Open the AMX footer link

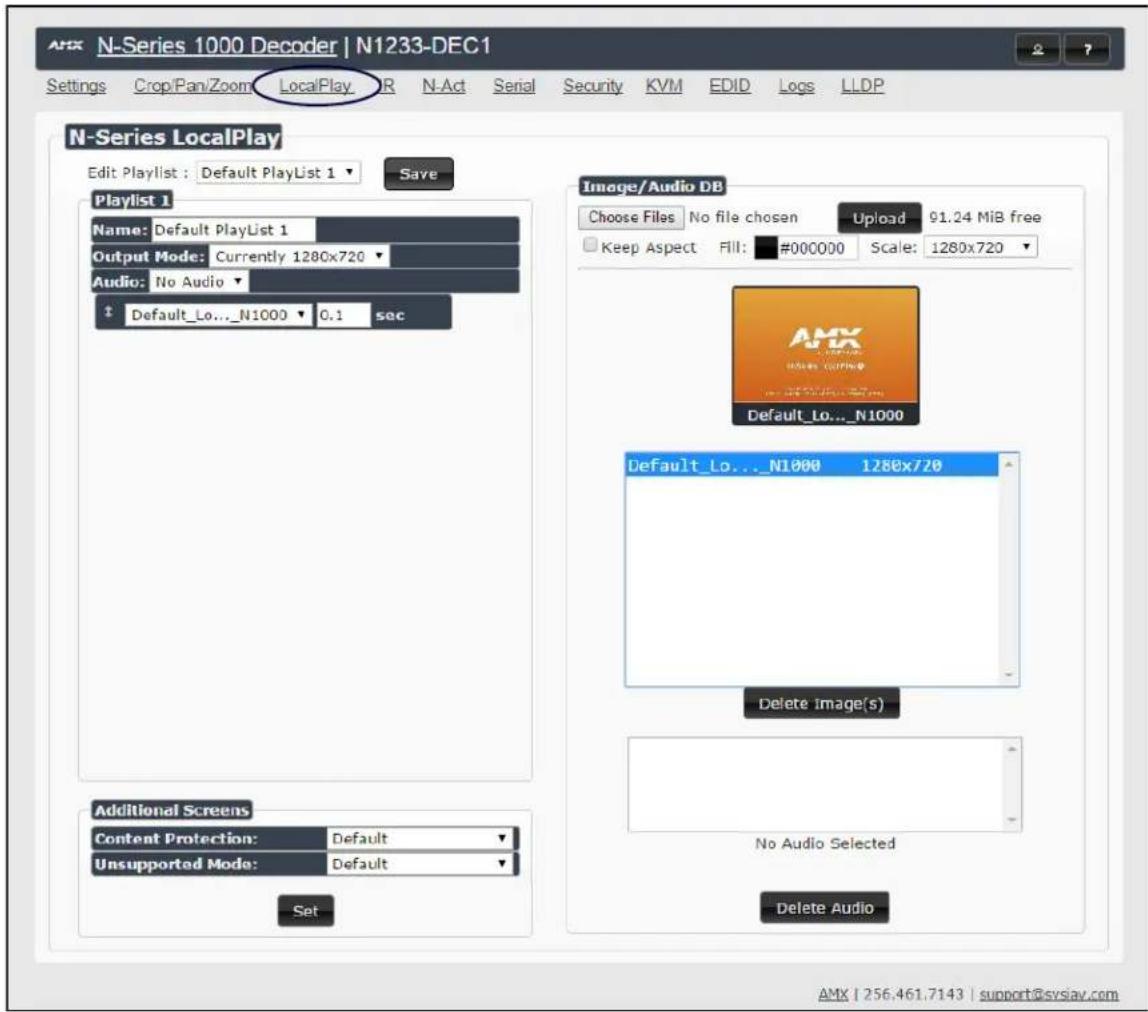[x=832, y=994]
